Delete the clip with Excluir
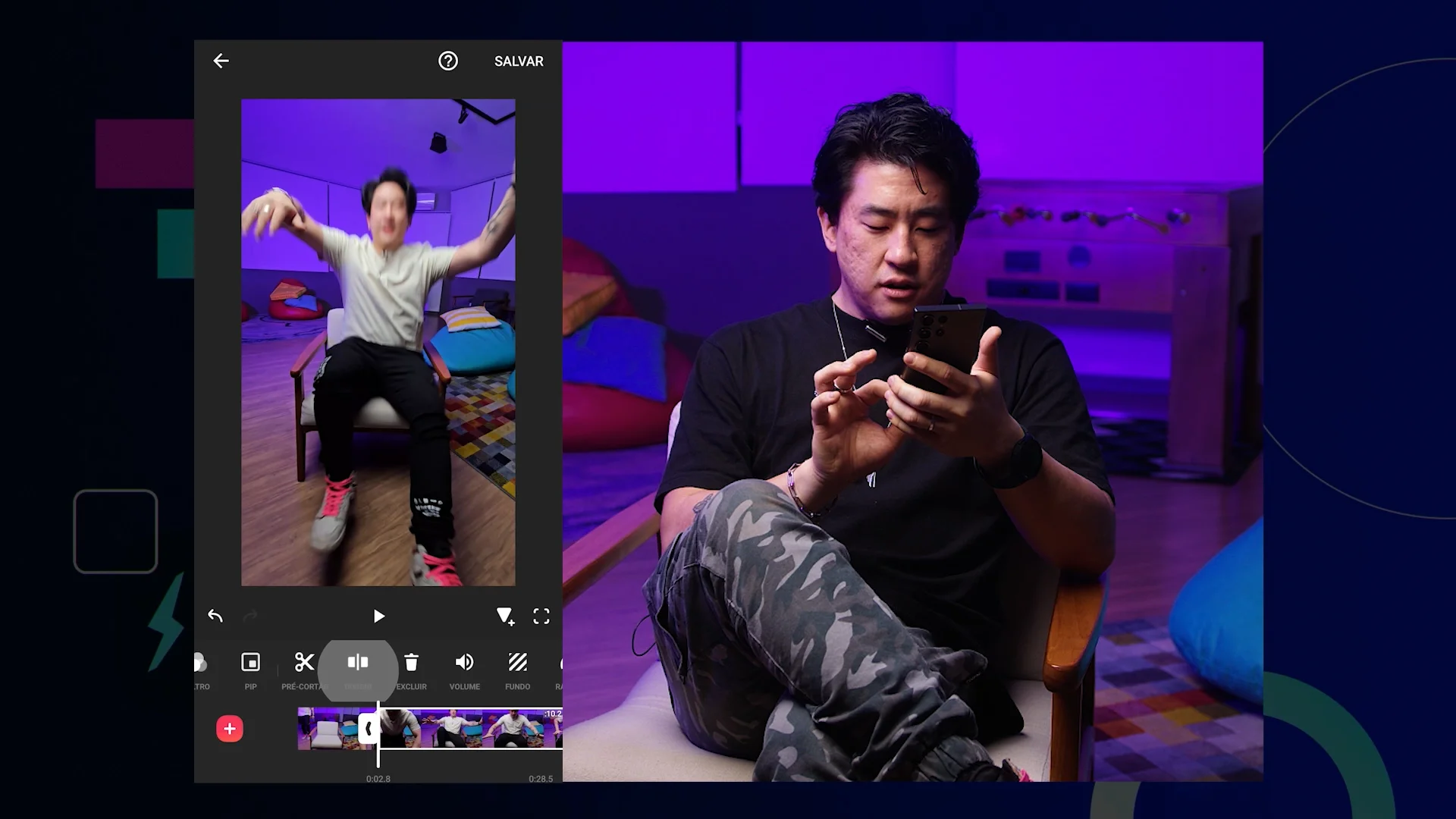 click(x=411, y=667)
